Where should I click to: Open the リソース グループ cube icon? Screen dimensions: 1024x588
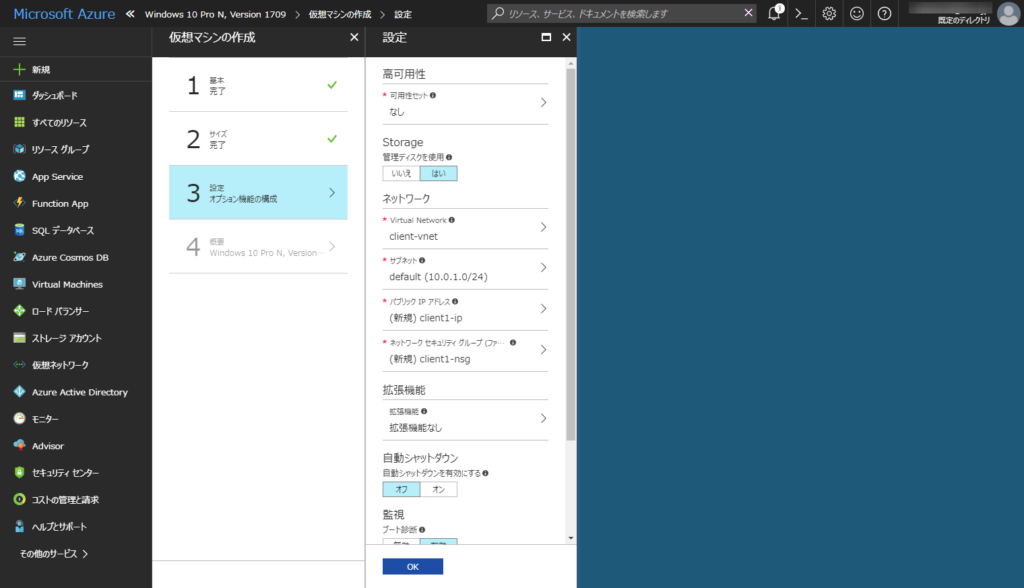[20, 149]
